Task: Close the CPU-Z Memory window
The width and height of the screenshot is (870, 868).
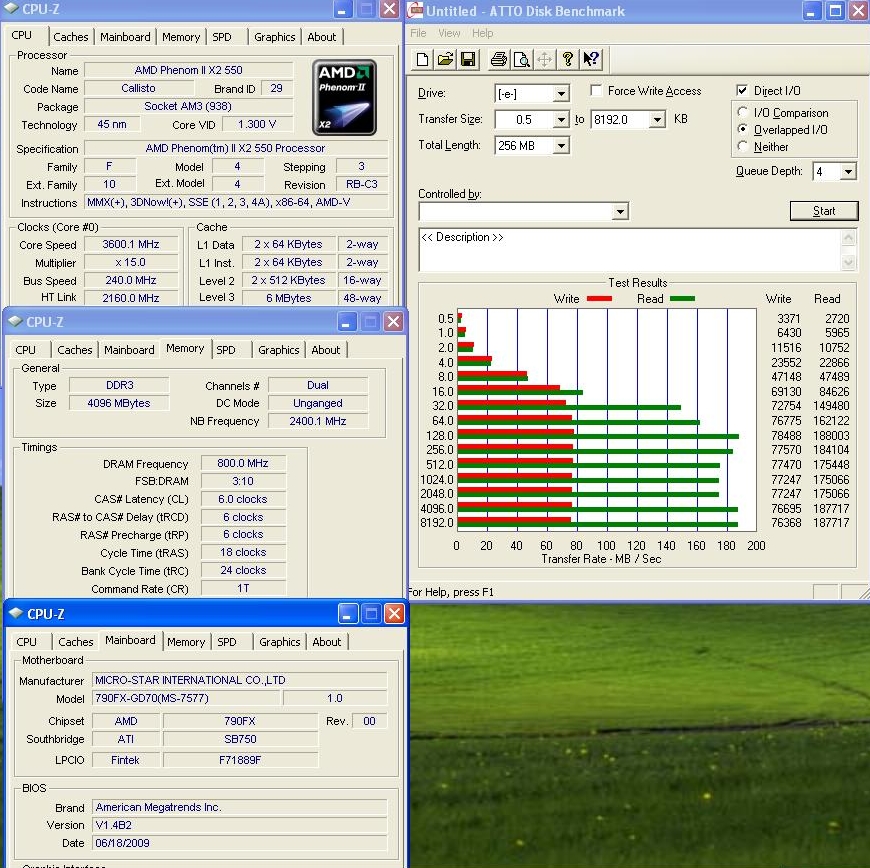Action: 393,321
